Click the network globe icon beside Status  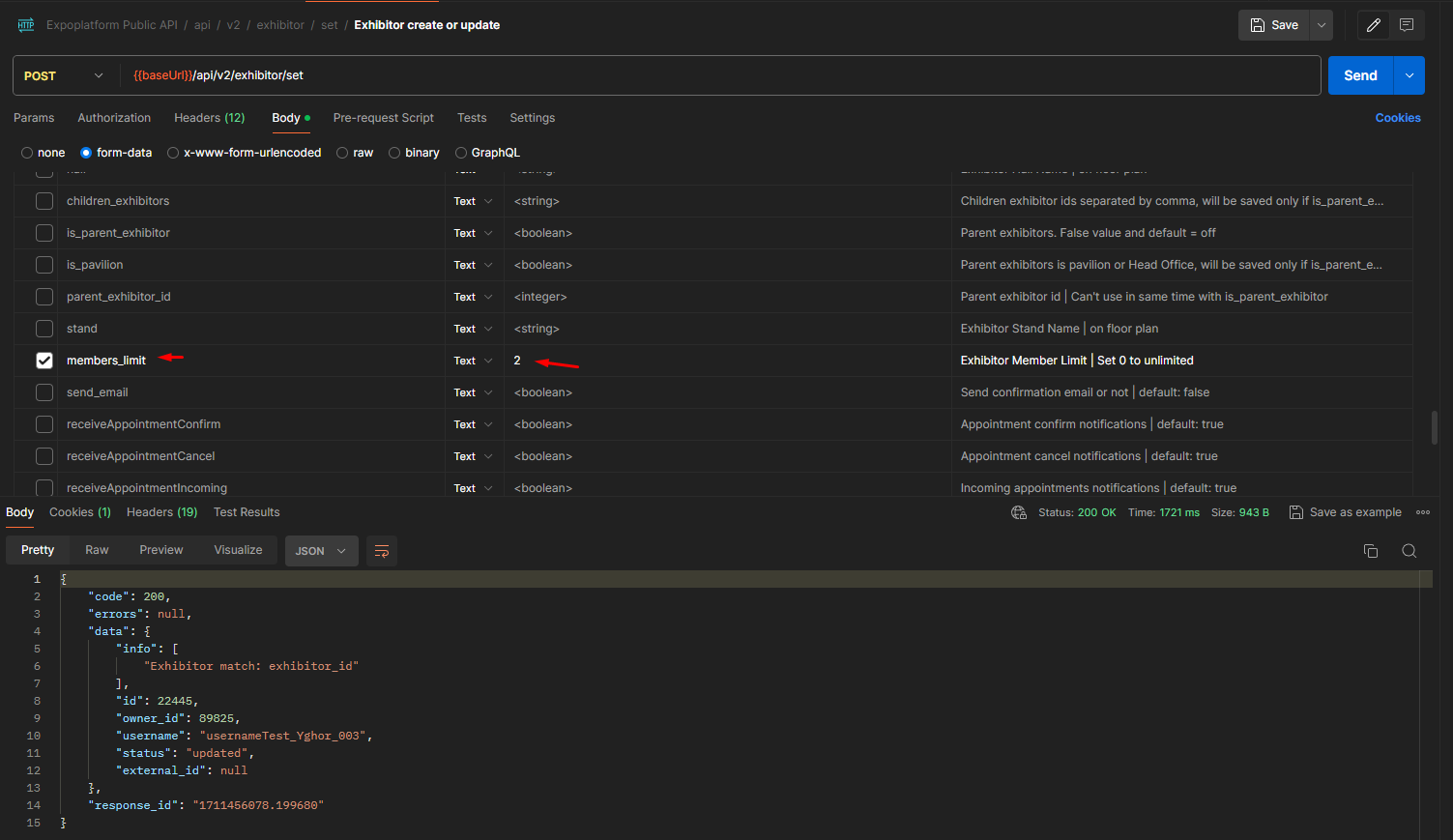1019,512
